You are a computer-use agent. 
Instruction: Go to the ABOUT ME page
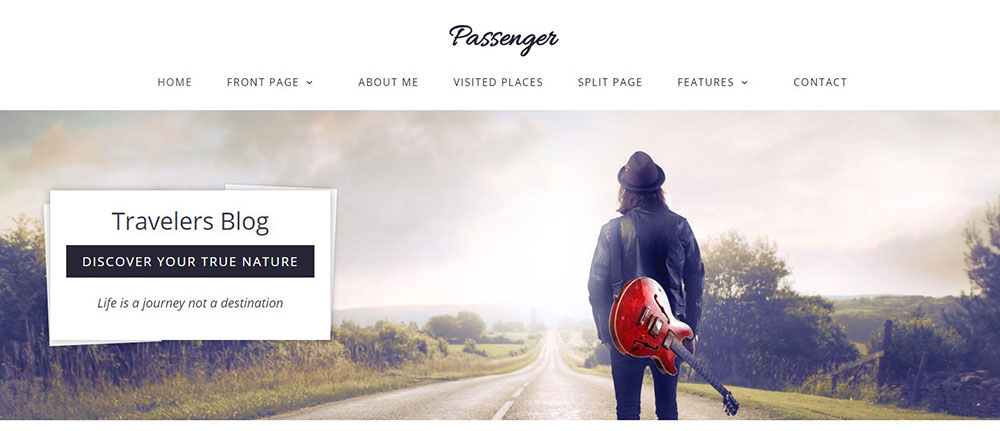(388, 82)
